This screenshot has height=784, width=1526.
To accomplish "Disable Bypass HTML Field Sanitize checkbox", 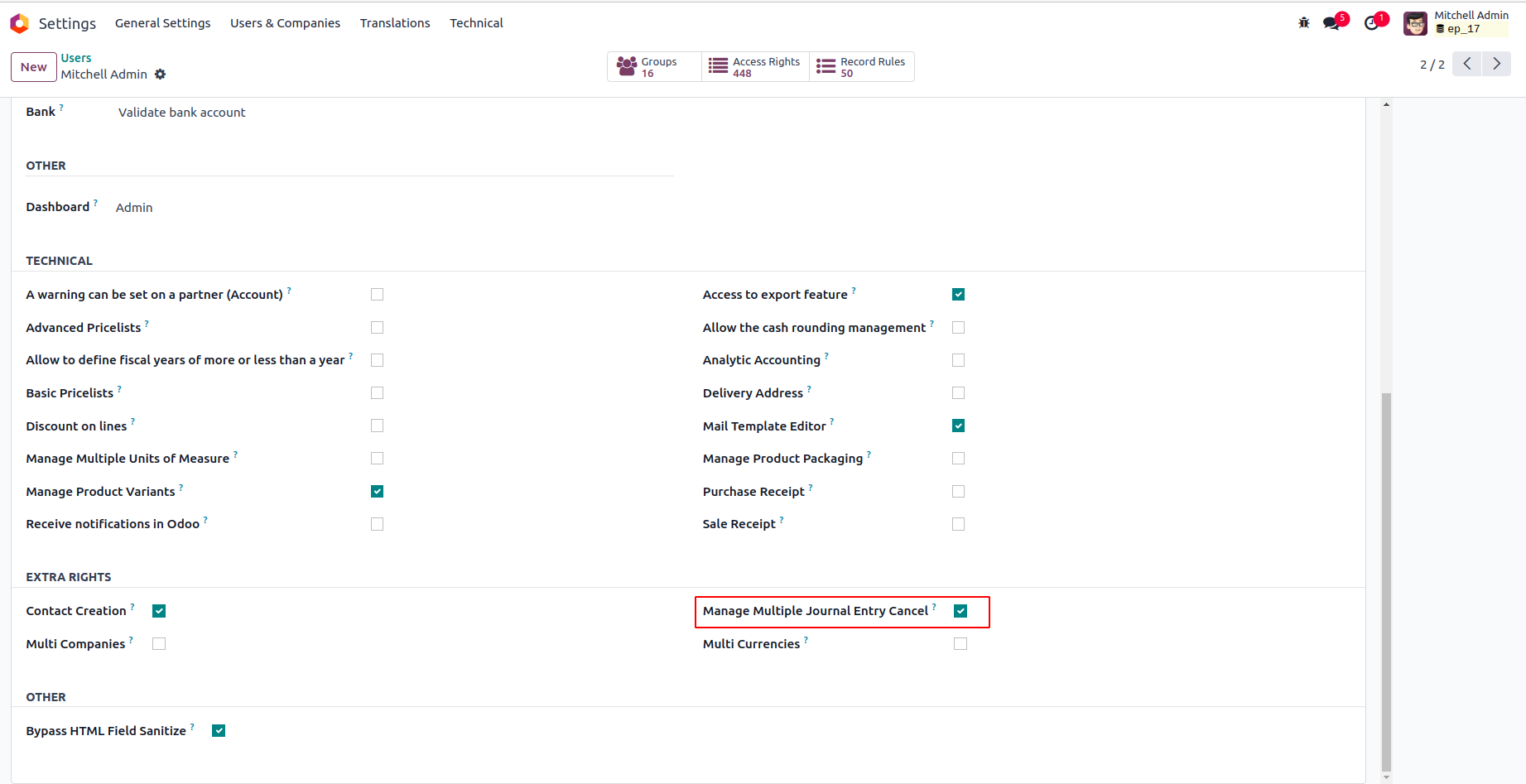I will coord(219,731).
